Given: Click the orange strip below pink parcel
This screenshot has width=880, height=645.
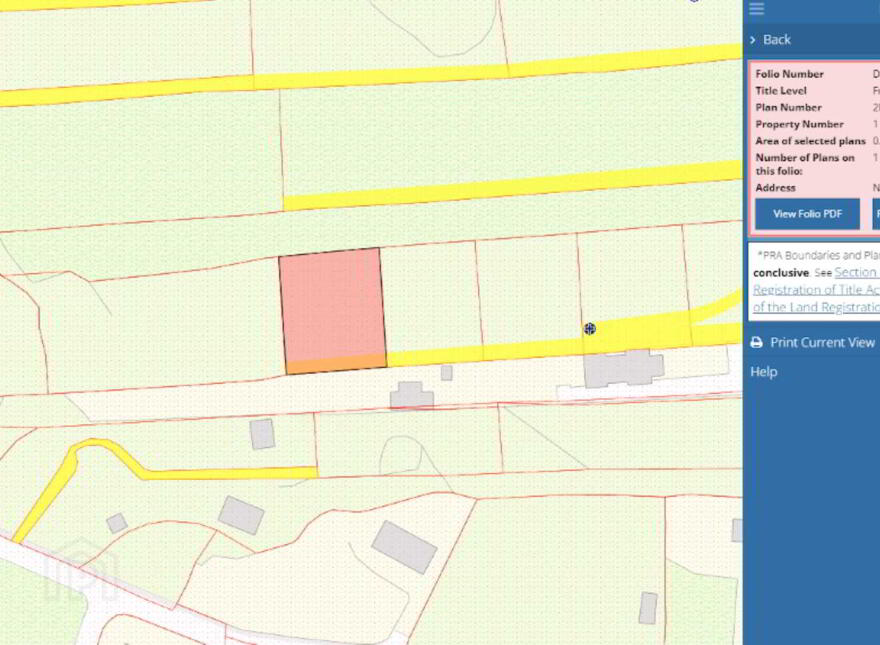Looking at the screenshot, I should click(x=336, y=364).
